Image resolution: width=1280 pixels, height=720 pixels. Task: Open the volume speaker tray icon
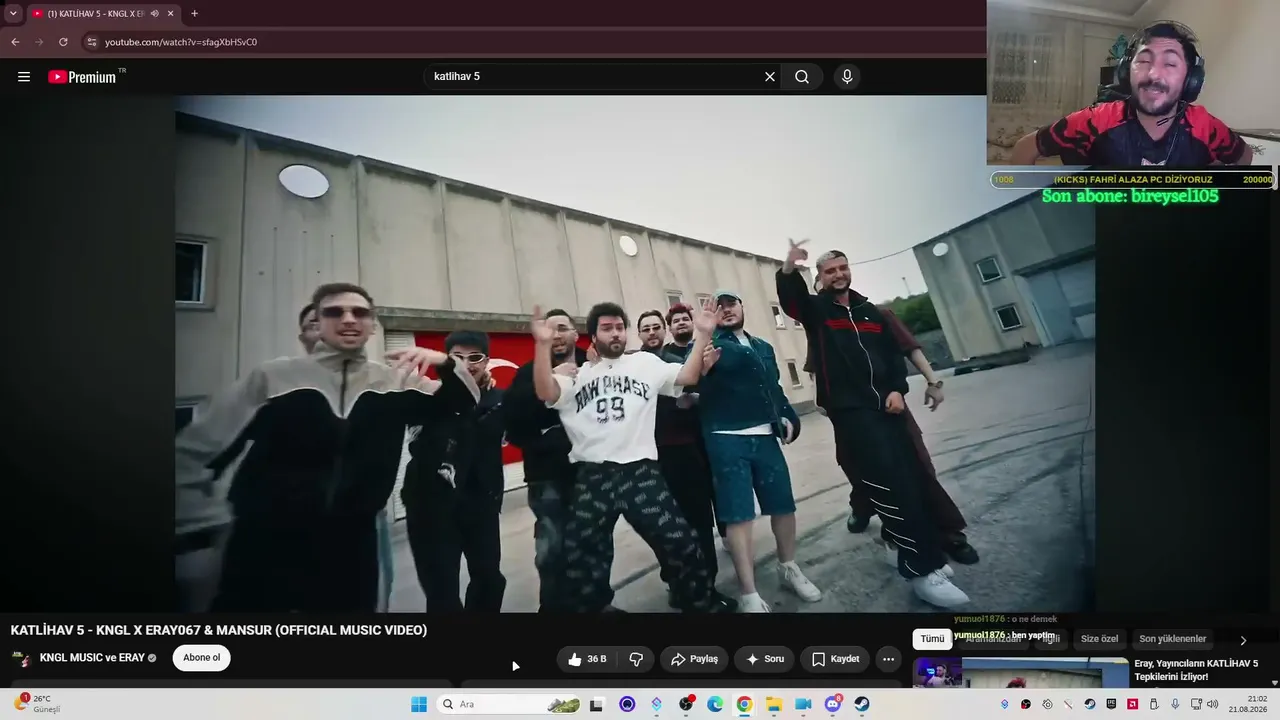1213,704
